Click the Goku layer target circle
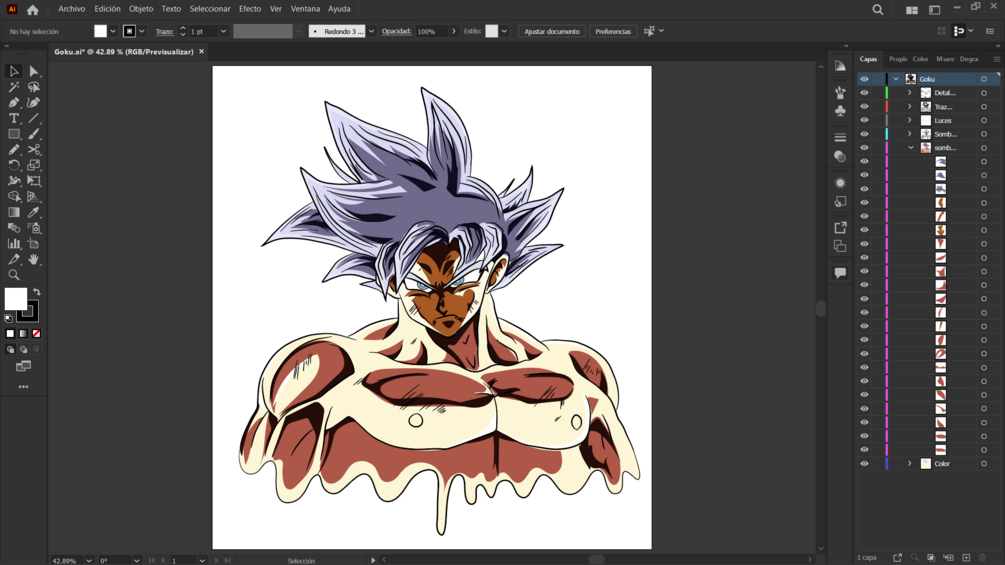The width and height of the screenshot is (1005, 565). click(x=984, y=79)
